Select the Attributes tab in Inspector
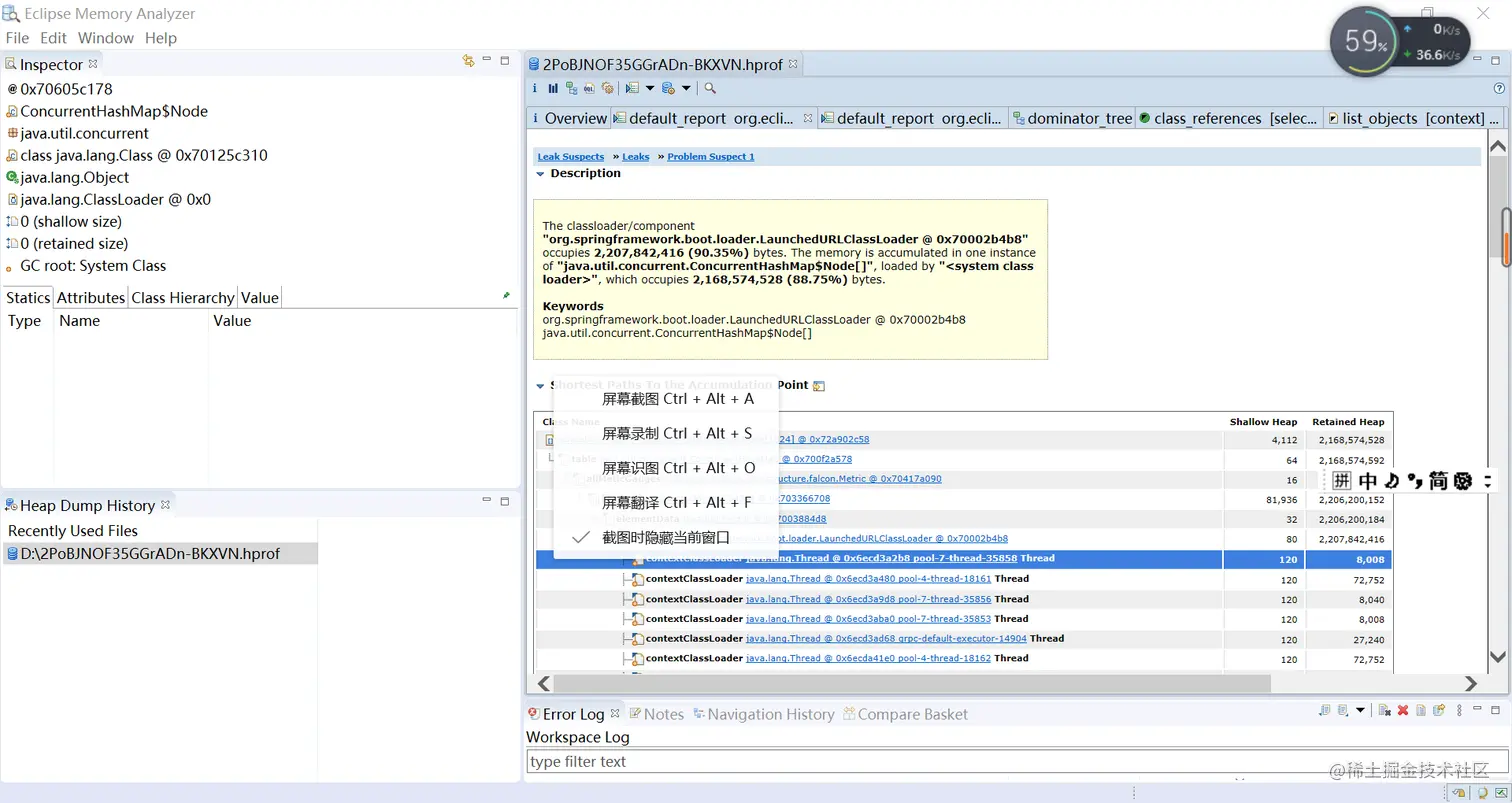 [91, 297]
